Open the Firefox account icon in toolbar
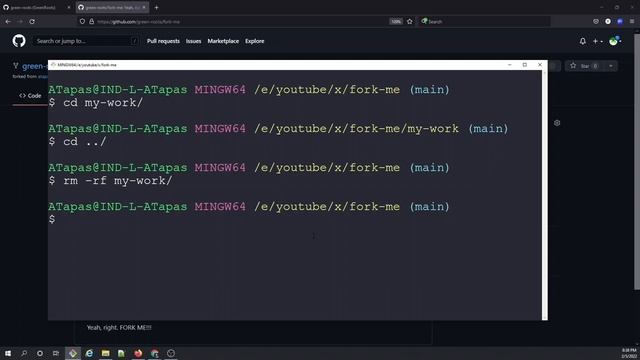The height and width of the screenshot is (360, 640). (608, 21)
